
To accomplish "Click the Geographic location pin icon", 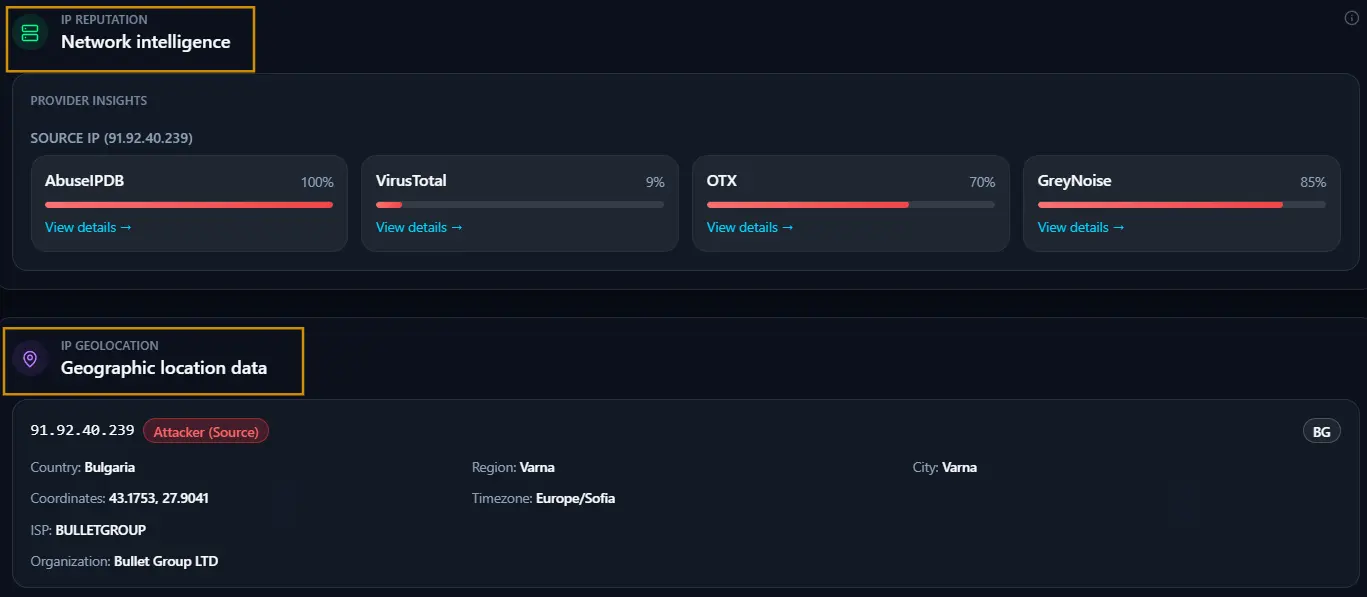I will click(x=30, y=359).
